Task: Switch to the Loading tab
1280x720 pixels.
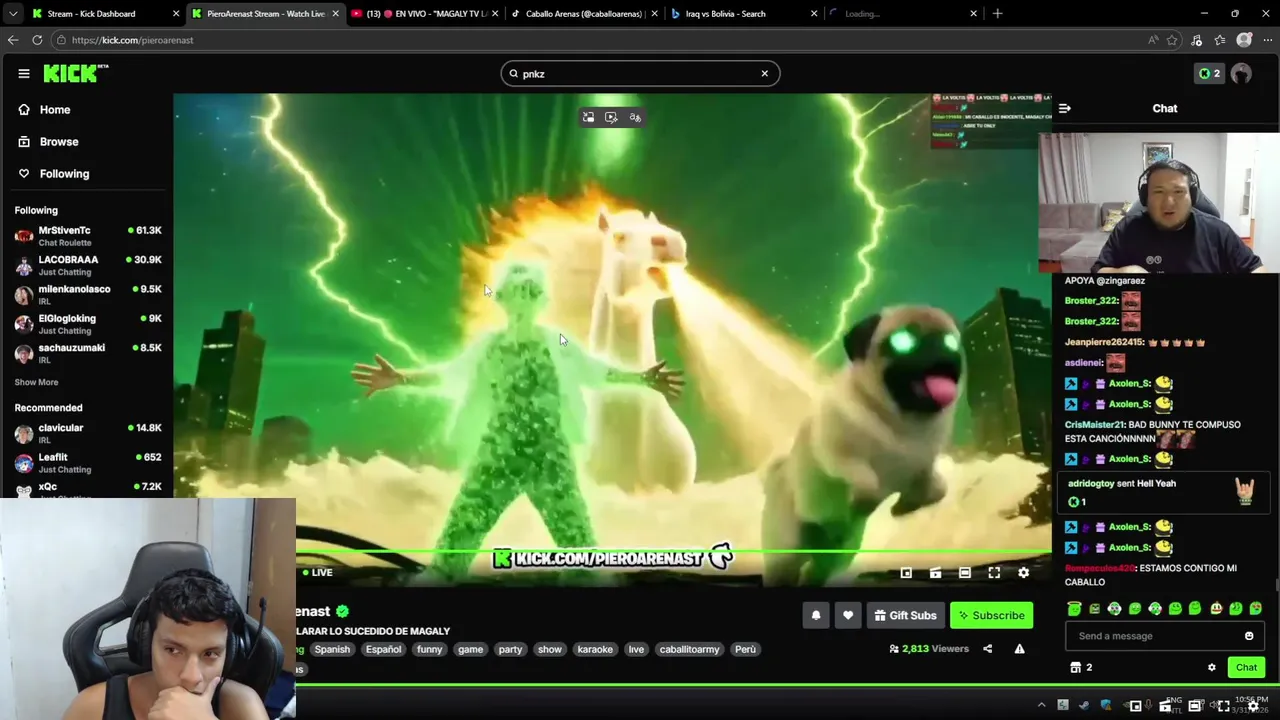Action: pyautogui.click(x=904, y=13)
